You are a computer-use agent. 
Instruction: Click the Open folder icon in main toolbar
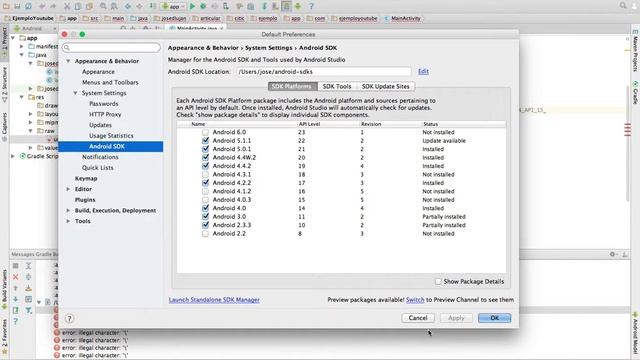(x=6, y=6)
